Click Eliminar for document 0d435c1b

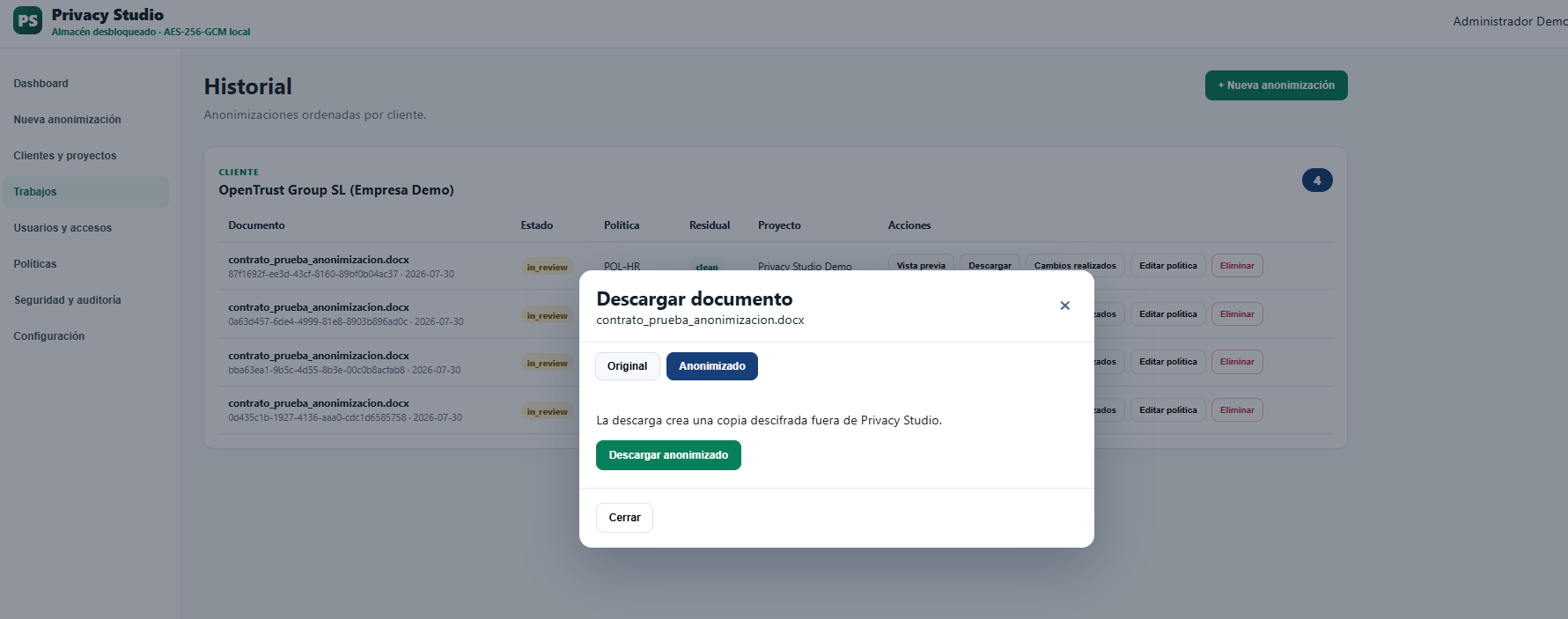click(x=1237, y=410)
